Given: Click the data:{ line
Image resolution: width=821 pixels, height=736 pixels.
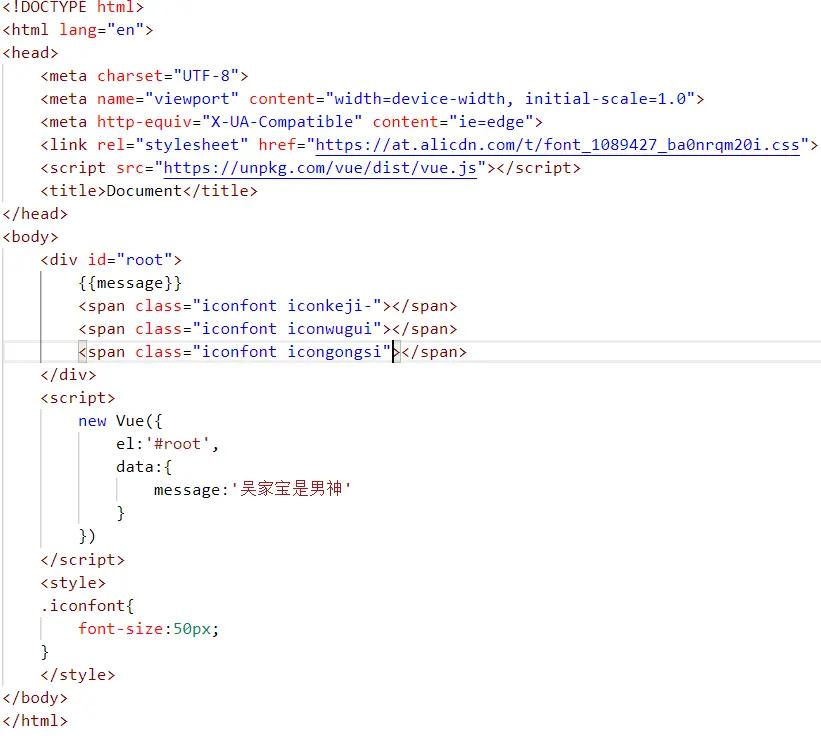Looking at the screenshot, I should pos(144,467).
